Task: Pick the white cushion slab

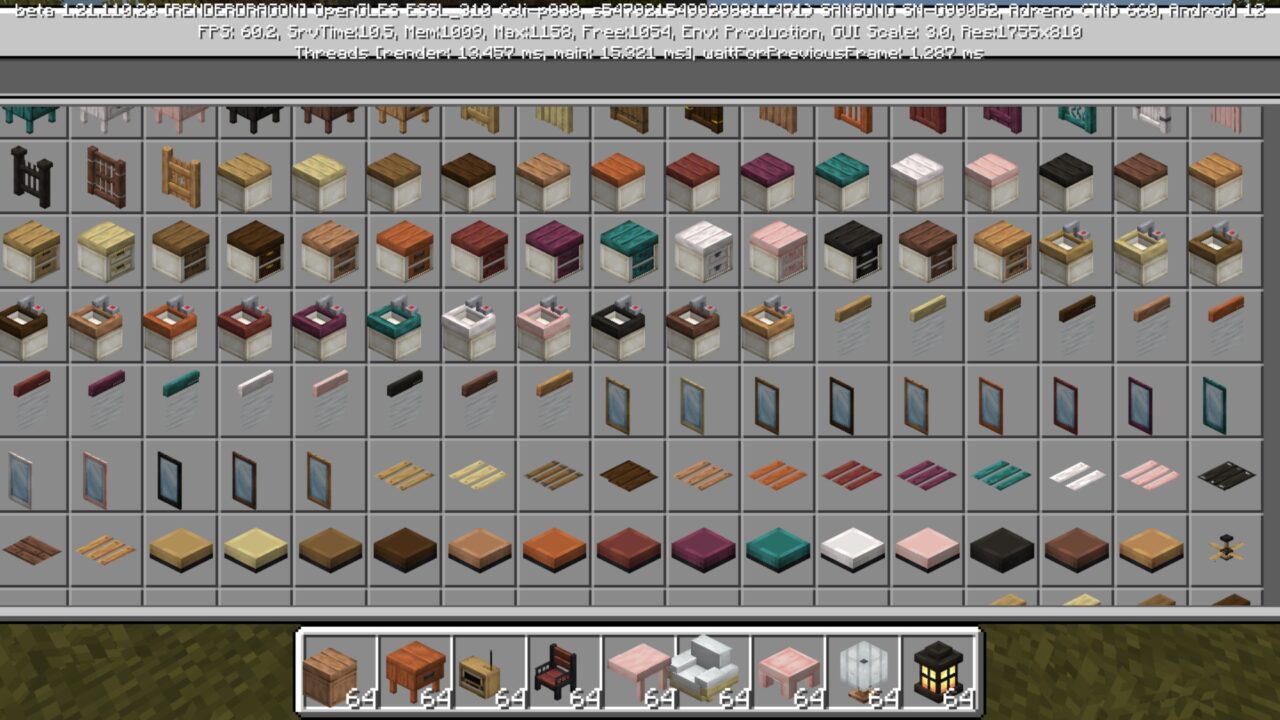Action: (x=853, y=549)
